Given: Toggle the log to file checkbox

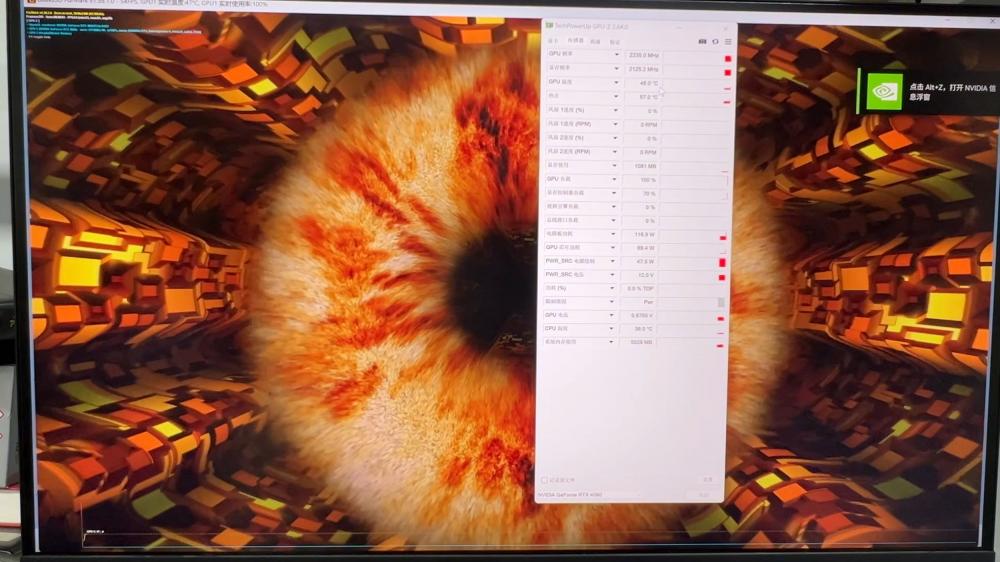Looking at the screenshot, I should pos(545,480).
